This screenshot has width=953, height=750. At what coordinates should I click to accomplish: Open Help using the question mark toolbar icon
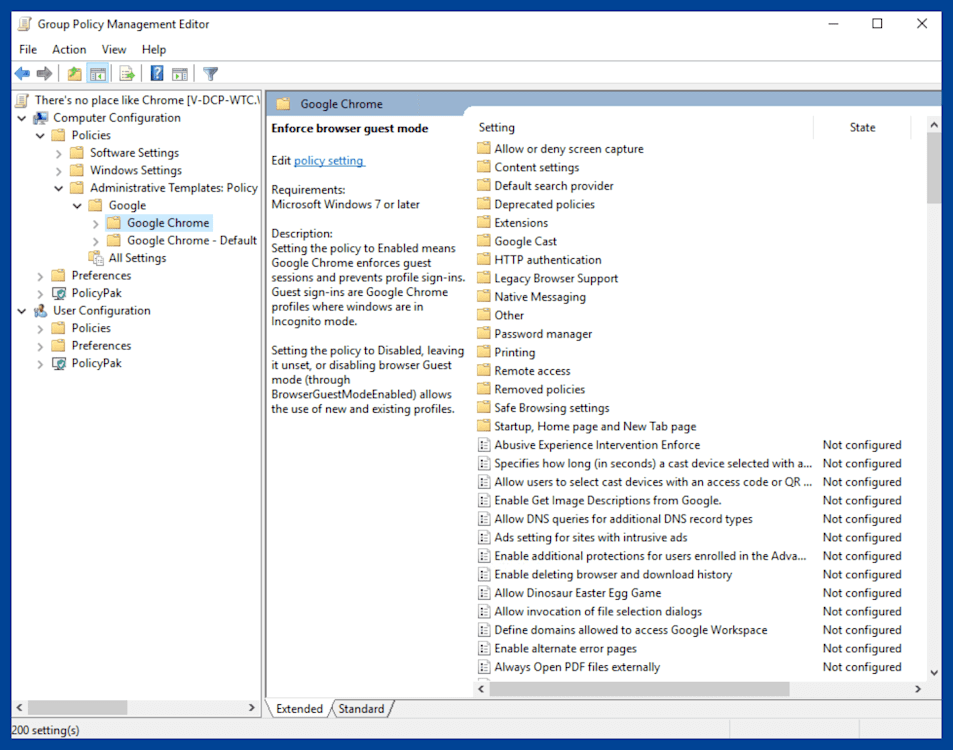point(156,72)
